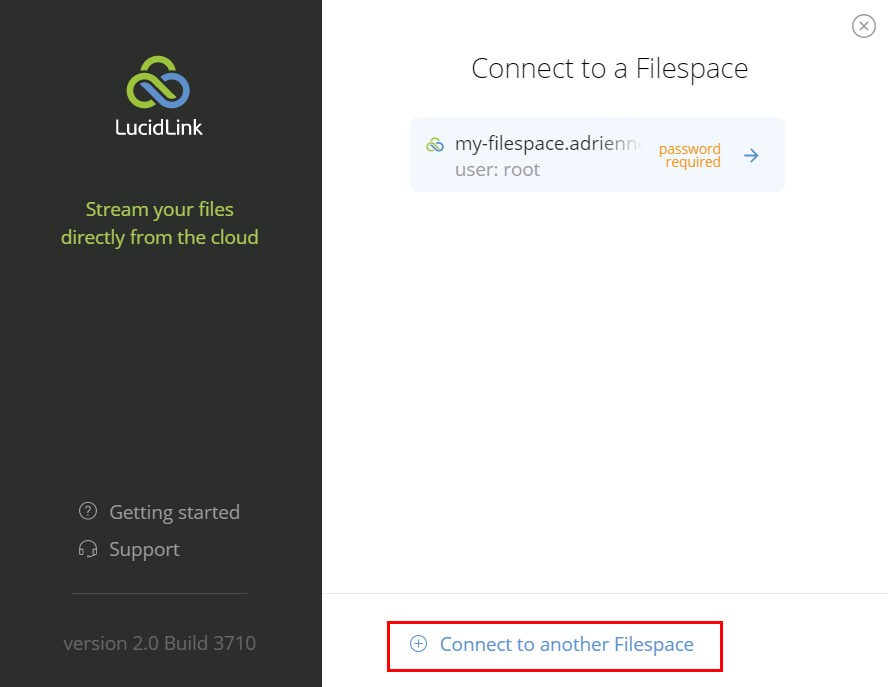The height and width of the screenshot is (687, 888).
Task: Click the user: root text
Action: coord(497,169)
